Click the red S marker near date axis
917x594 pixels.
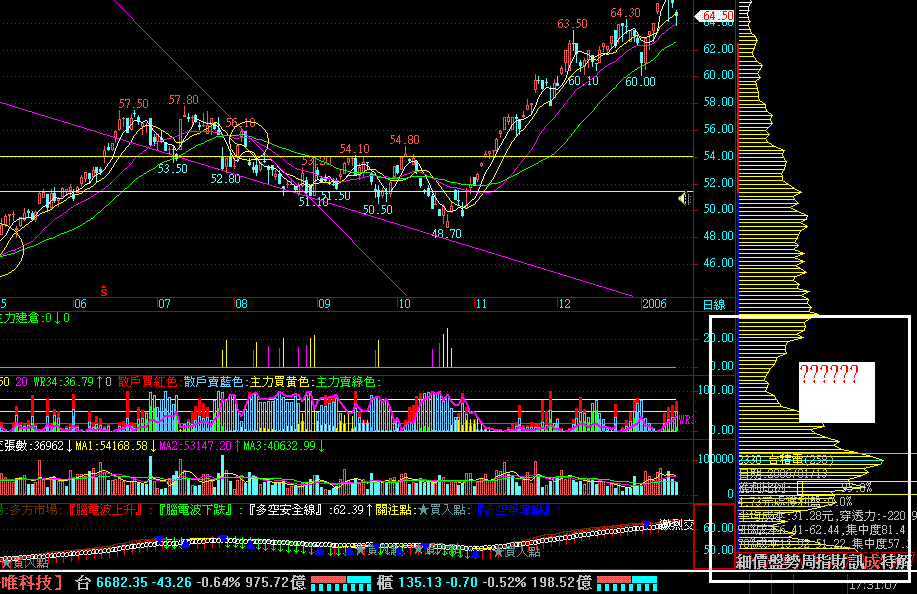tap(104, 290)
